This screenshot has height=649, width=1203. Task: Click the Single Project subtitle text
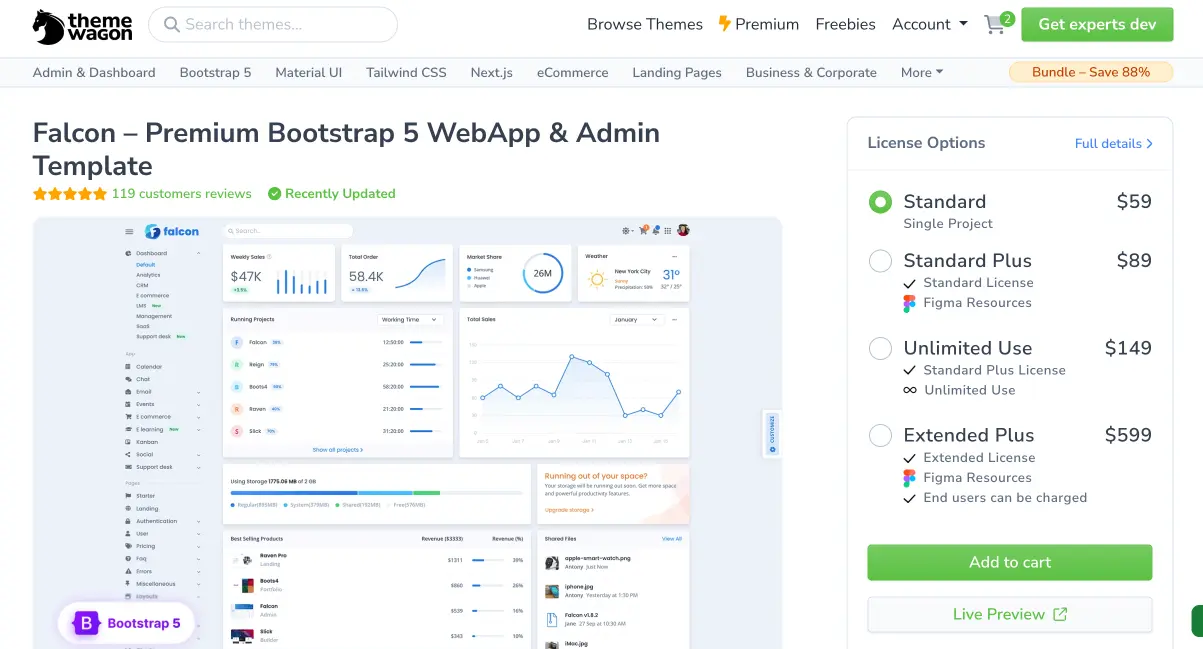(x=948, y=224)
